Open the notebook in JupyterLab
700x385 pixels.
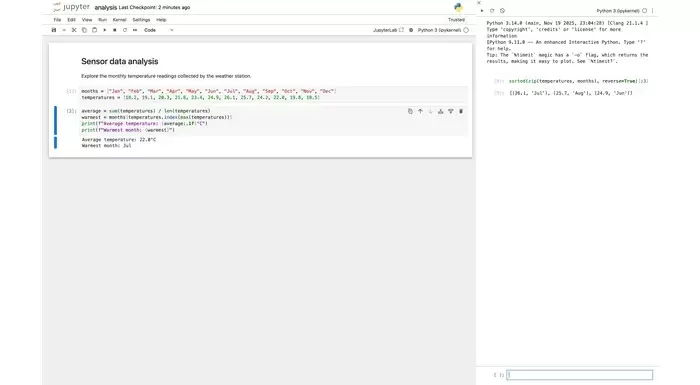coord(388,30)
